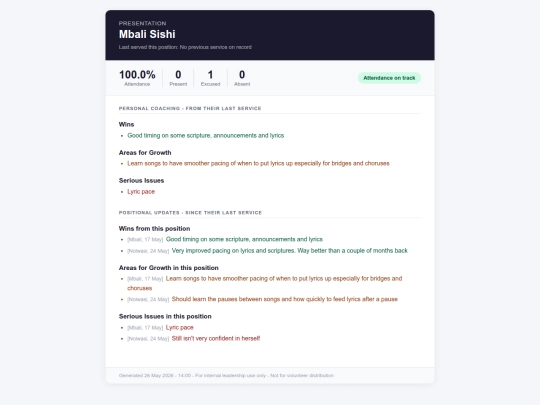Click the Good timing on scripture win

(x=206, y=135)
